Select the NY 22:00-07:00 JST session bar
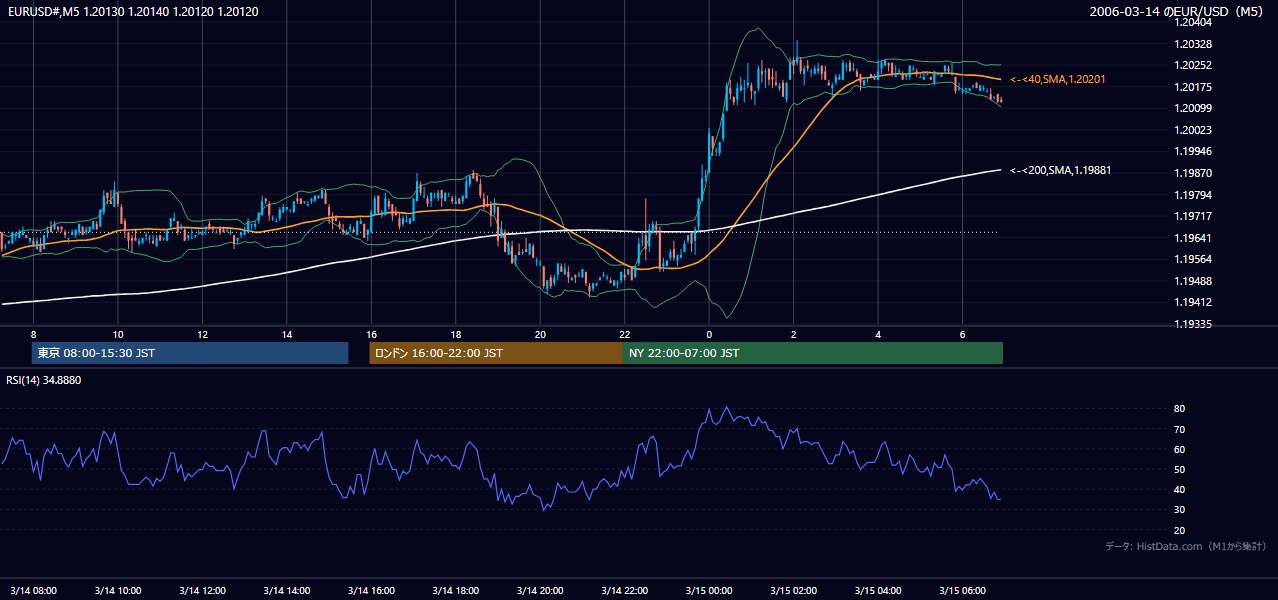The width and height of the screenshot is (1278, 600). coord(813,353)
